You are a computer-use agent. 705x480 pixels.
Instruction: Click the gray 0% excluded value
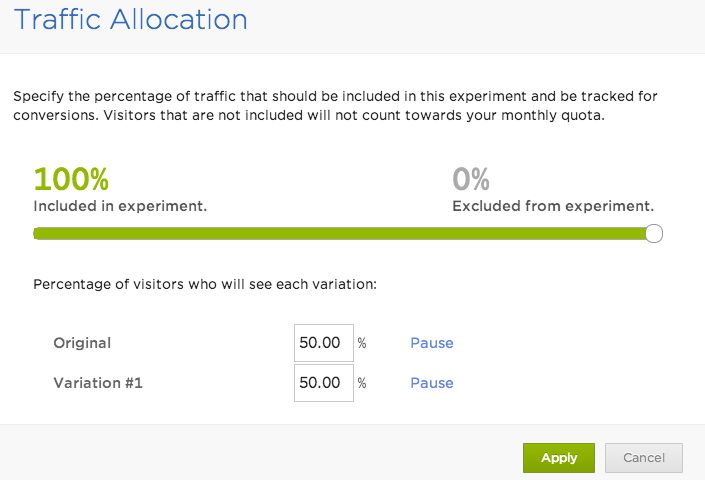click(471, 180)
